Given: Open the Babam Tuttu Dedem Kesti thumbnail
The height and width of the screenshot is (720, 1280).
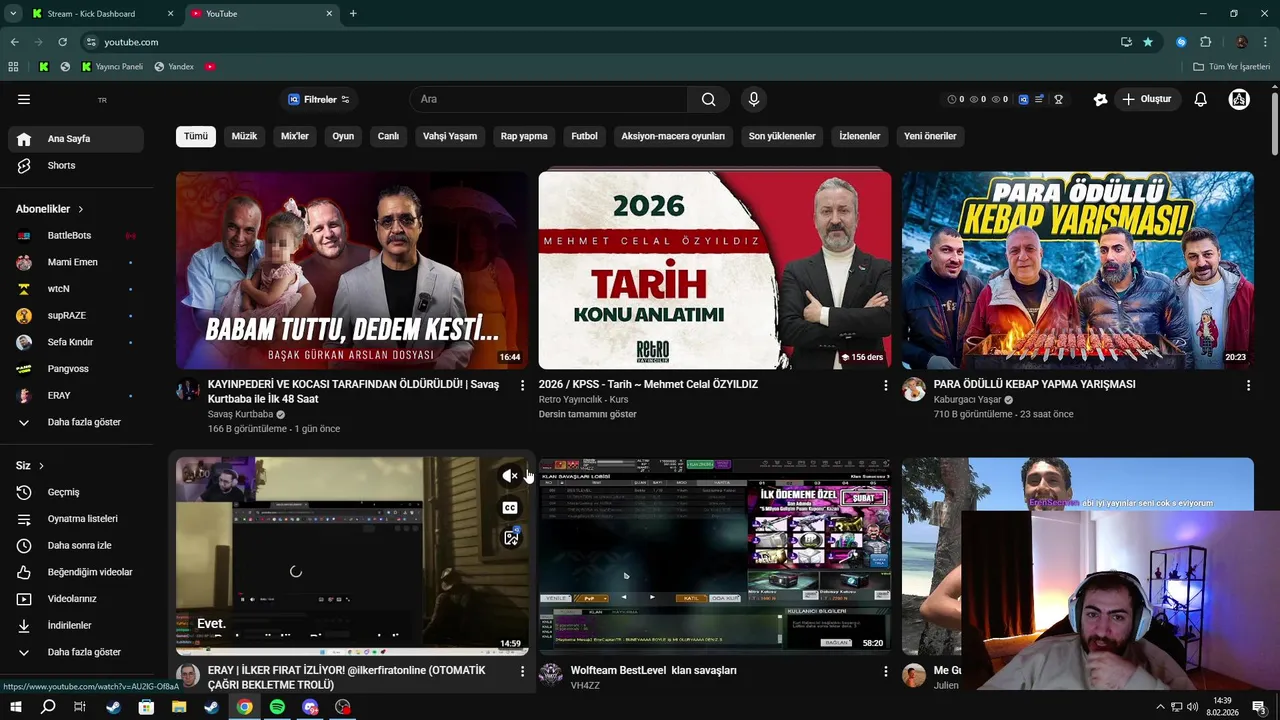Looking at the screenshot, I should (352, 270).
